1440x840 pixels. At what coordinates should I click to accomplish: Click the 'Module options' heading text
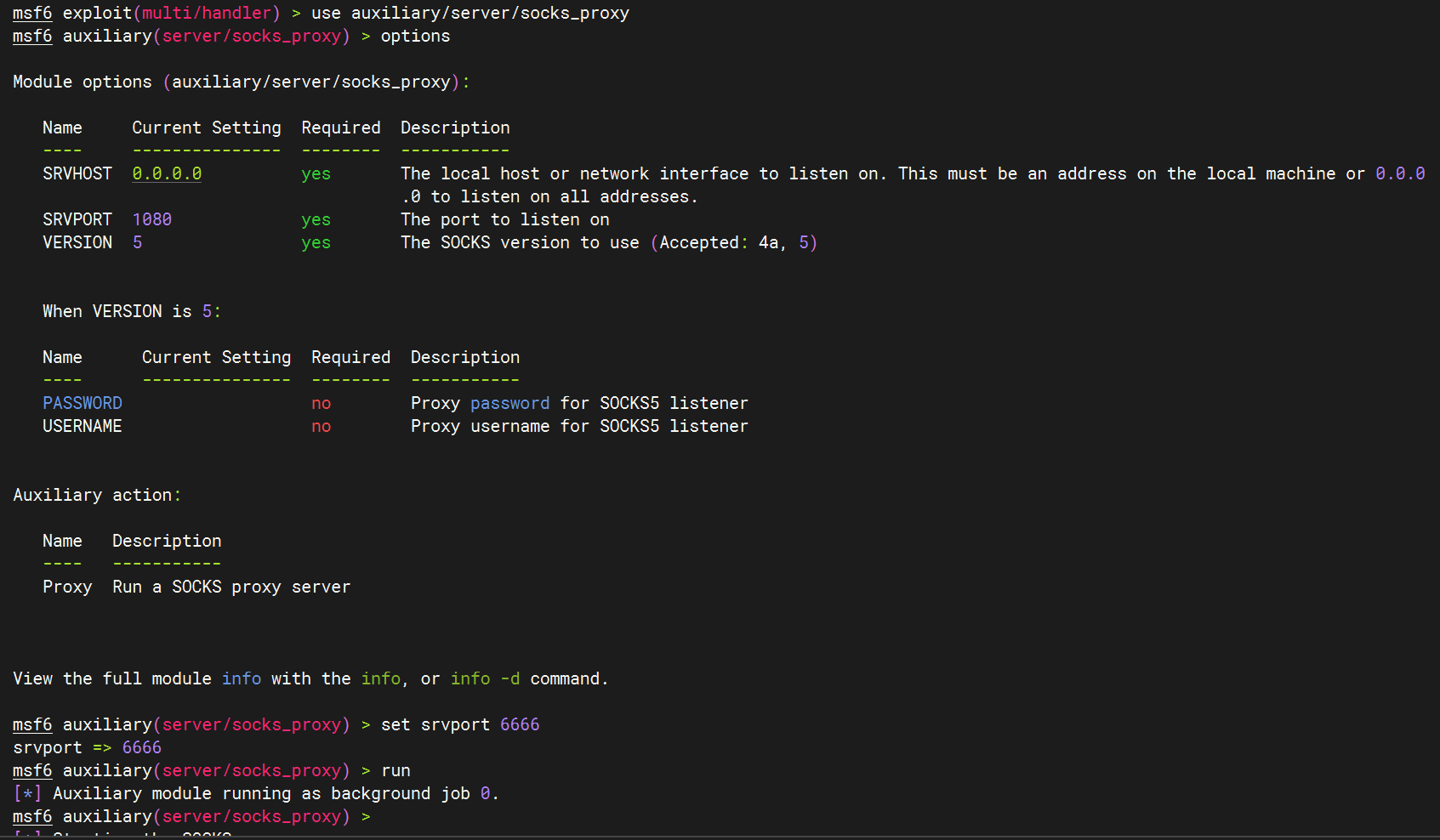pos(83,82)
